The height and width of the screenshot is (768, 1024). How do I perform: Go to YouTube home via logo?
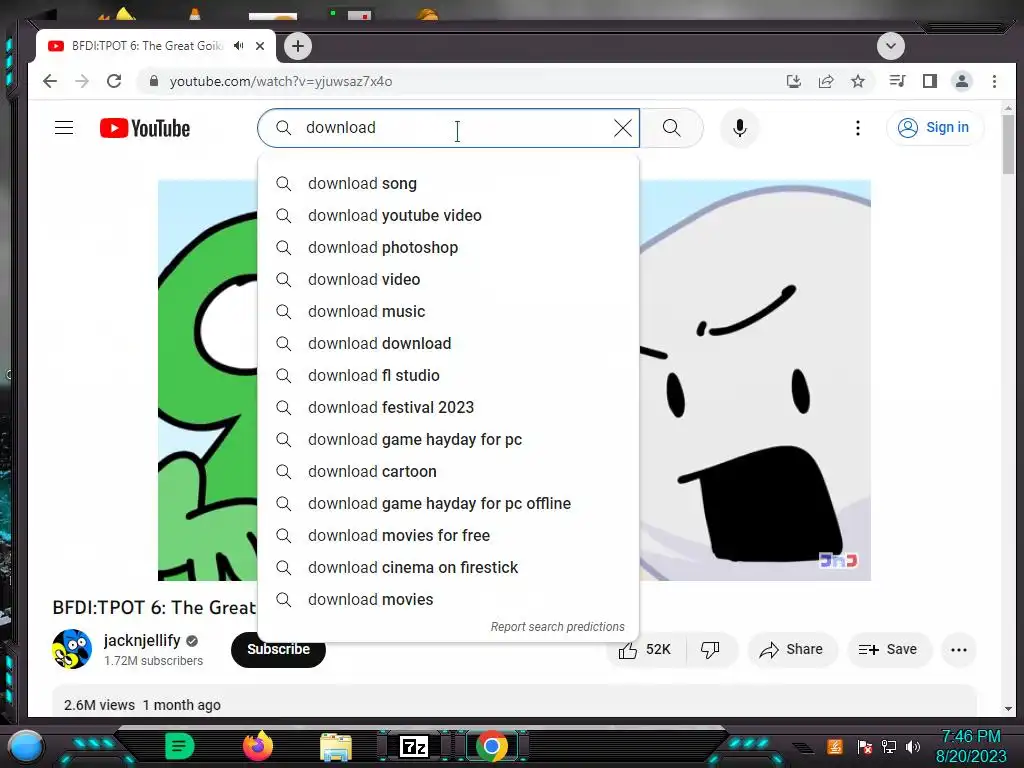click(145, 128)
